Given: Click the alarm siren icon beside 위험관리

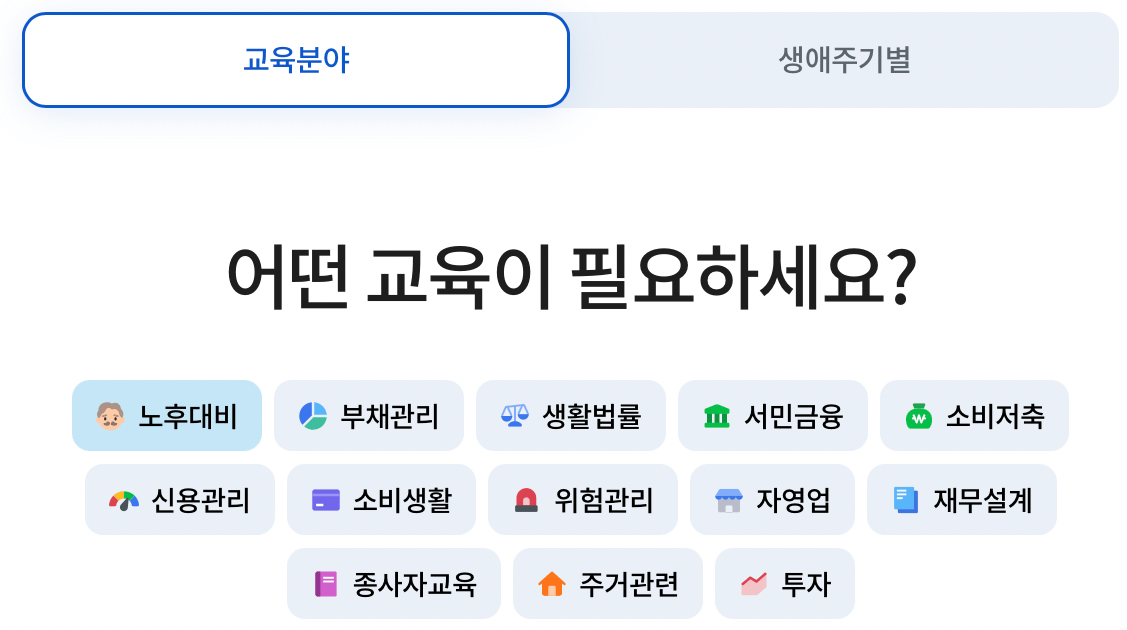Looking at the screenshot, I should tap(527, 499).
